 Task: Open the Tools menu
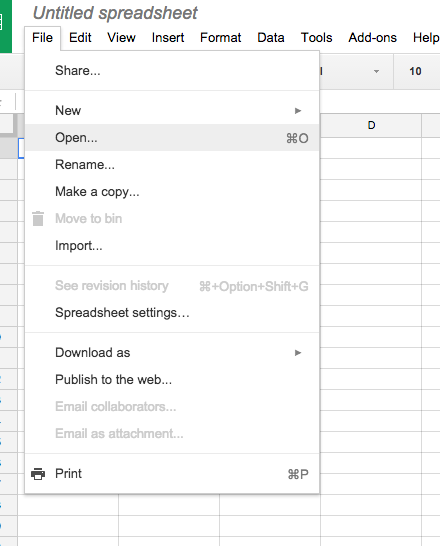tap(316, 38)
